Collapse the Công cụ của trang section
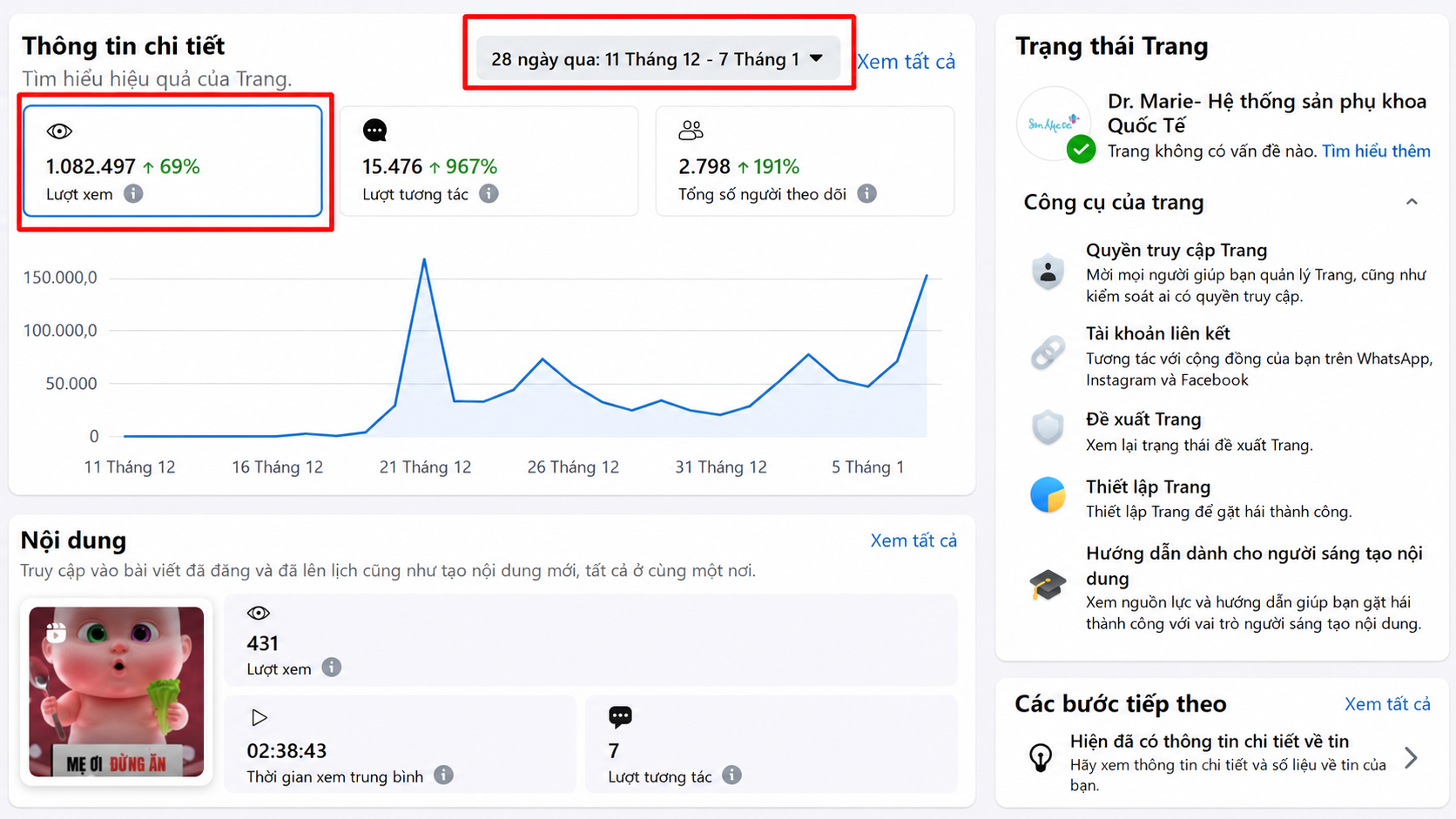This screenshot has width=1456, height=819. (x=1412, y=202)
